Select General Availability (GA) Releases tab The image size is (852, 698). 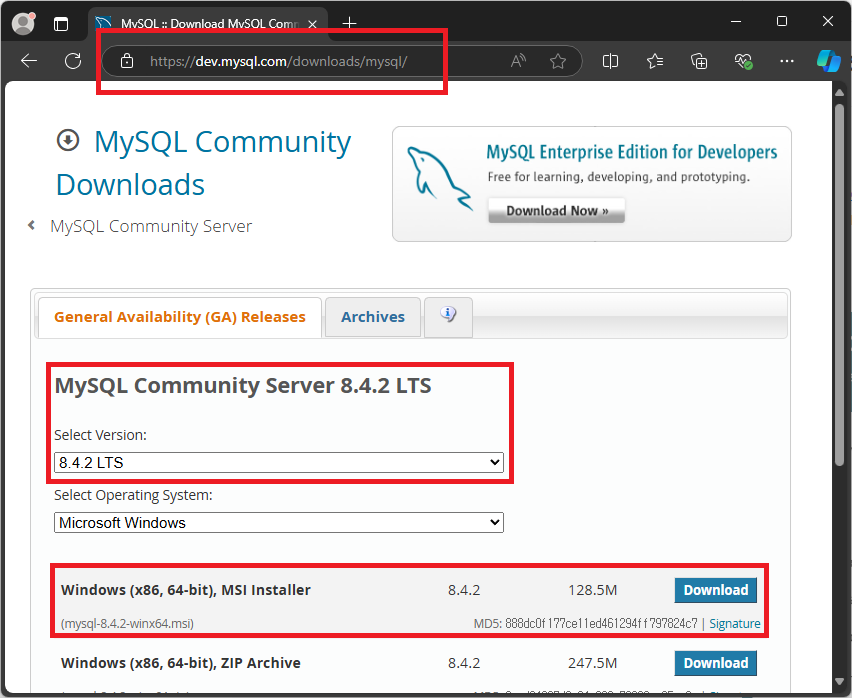click(180, 317)
